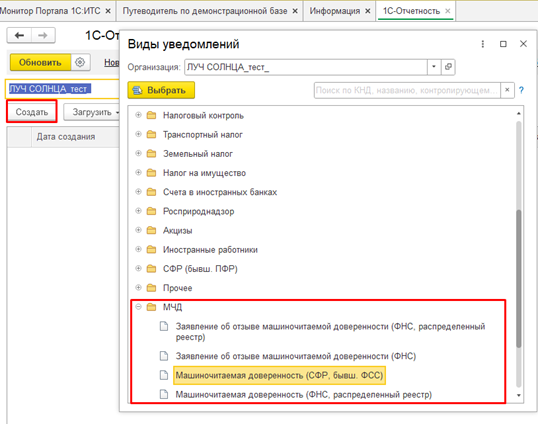The width and height of the screenshot is (538, 424).
Task: Click folder icon of Прочее
Action: (x=151, y=288)
